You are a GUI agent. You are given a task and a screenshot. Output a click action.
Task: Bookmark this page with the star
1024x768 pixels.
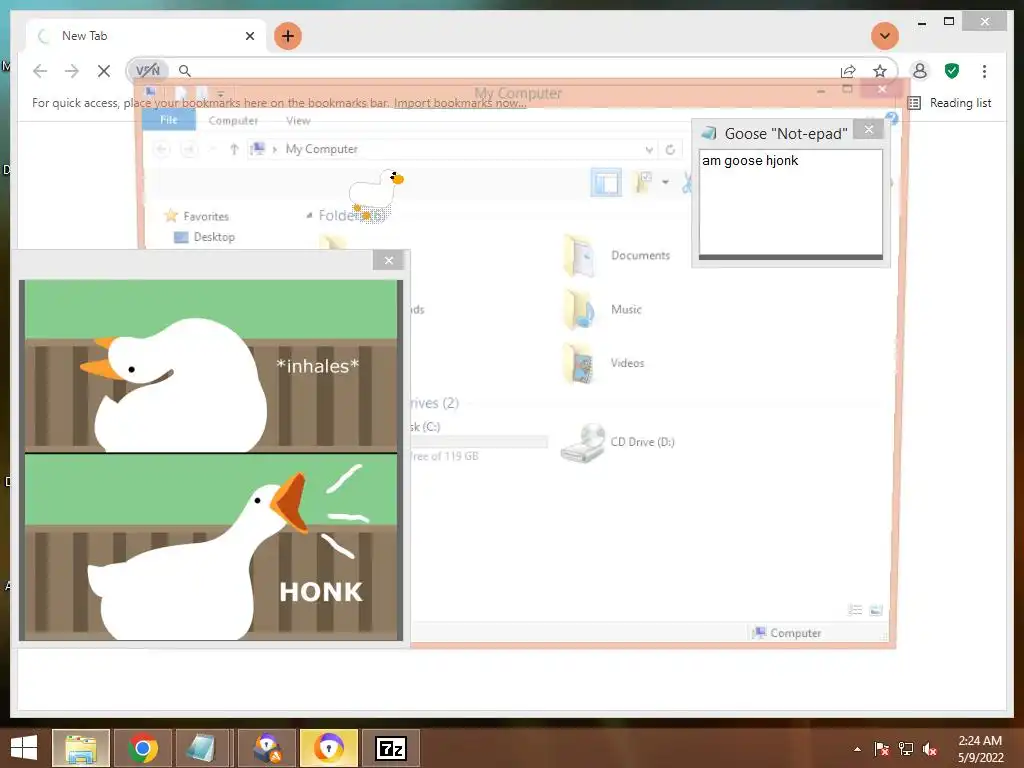click(x=880, y=71)
